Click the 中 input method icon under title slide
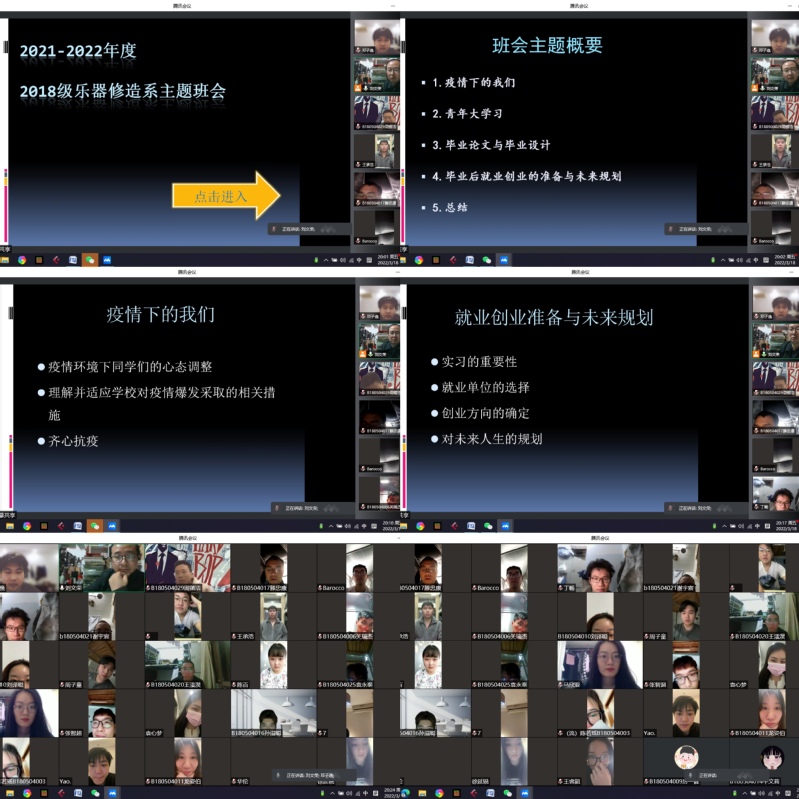This screenshot has height=799, width=799. 361,260
